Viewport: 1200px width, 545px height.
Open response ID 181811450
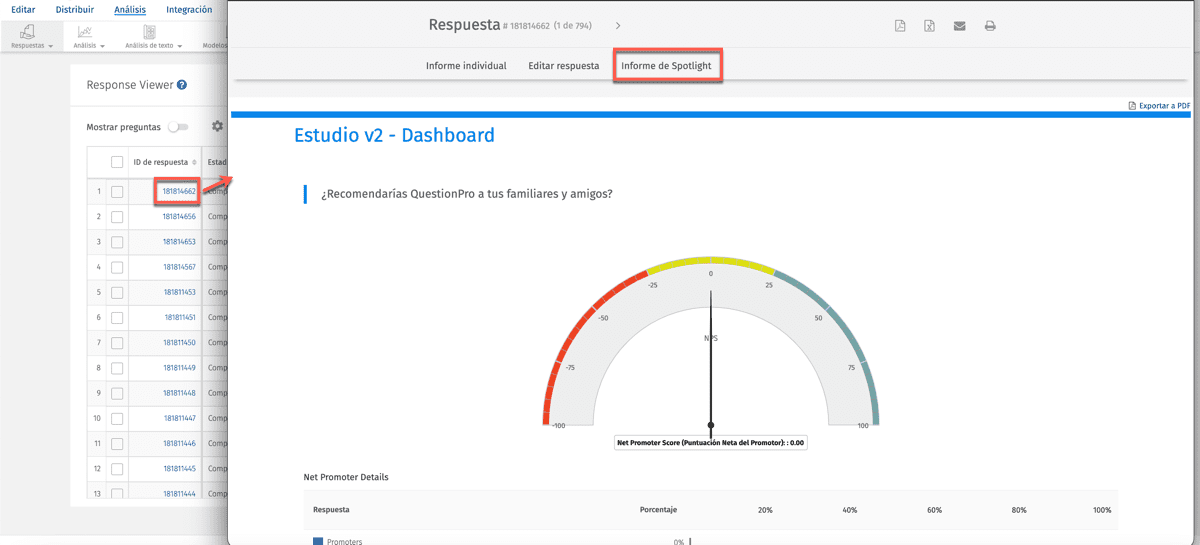tap(179, 342)
